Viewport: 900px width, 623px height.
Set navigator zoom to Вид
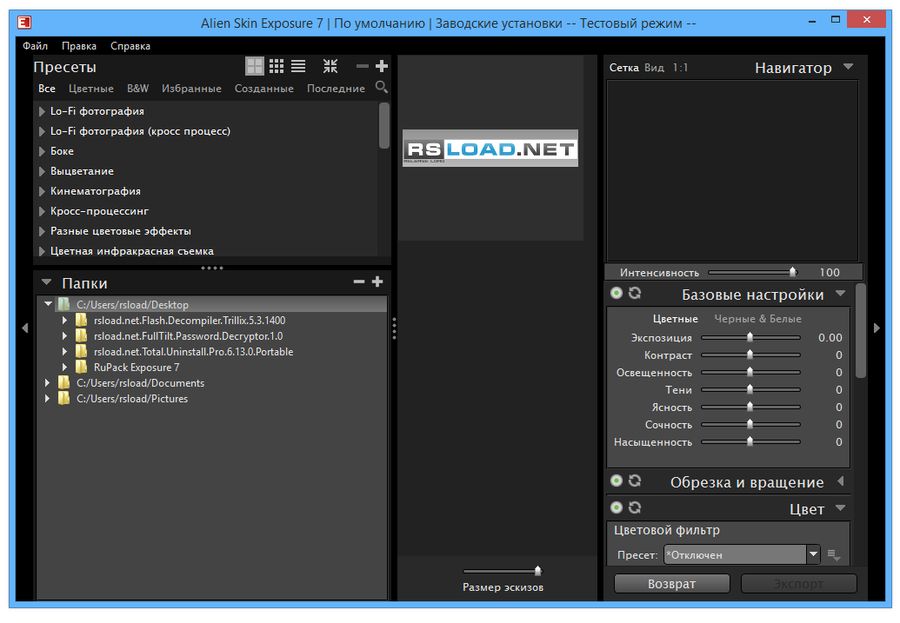click(654, 68)
